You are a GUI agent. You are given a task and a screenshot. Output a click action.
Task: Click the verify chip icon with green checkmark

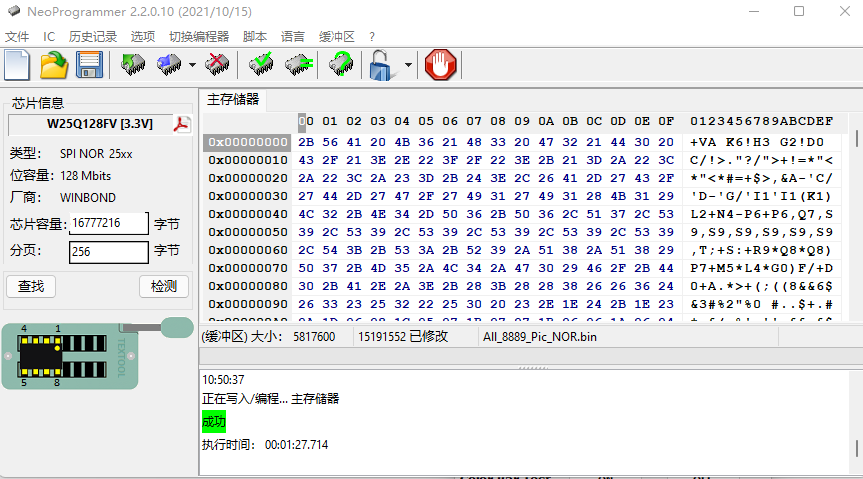pyautogui.click(x=262, y=65)
